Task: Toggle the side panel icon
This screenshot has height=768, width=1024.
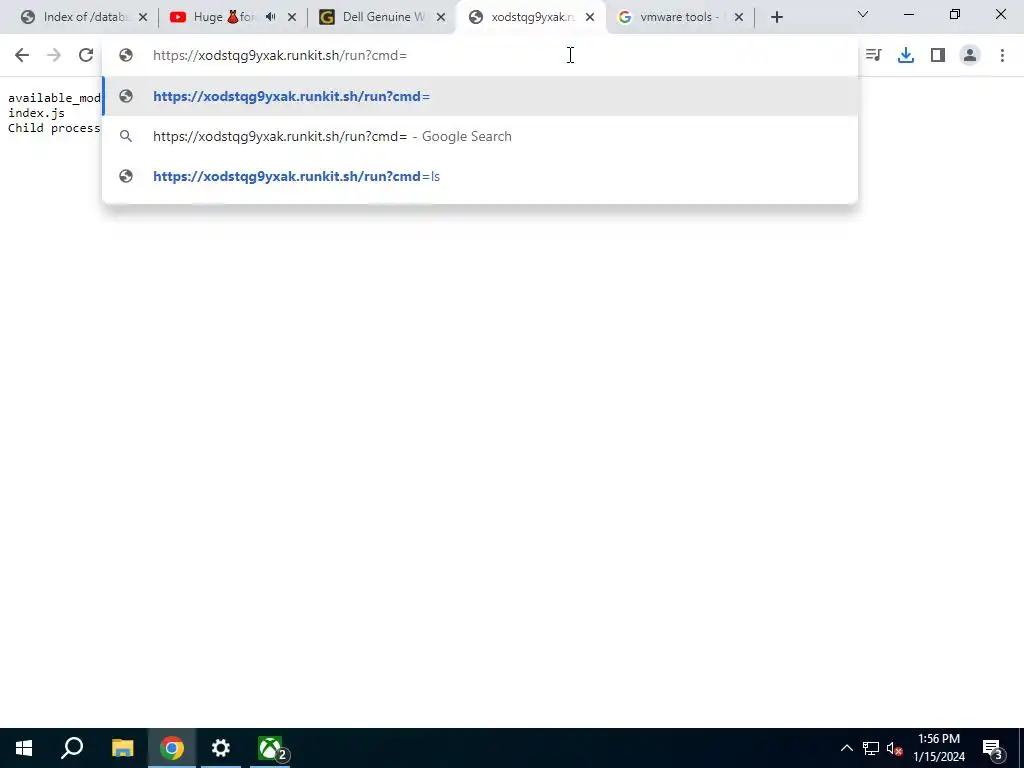Action: (938, 56)
